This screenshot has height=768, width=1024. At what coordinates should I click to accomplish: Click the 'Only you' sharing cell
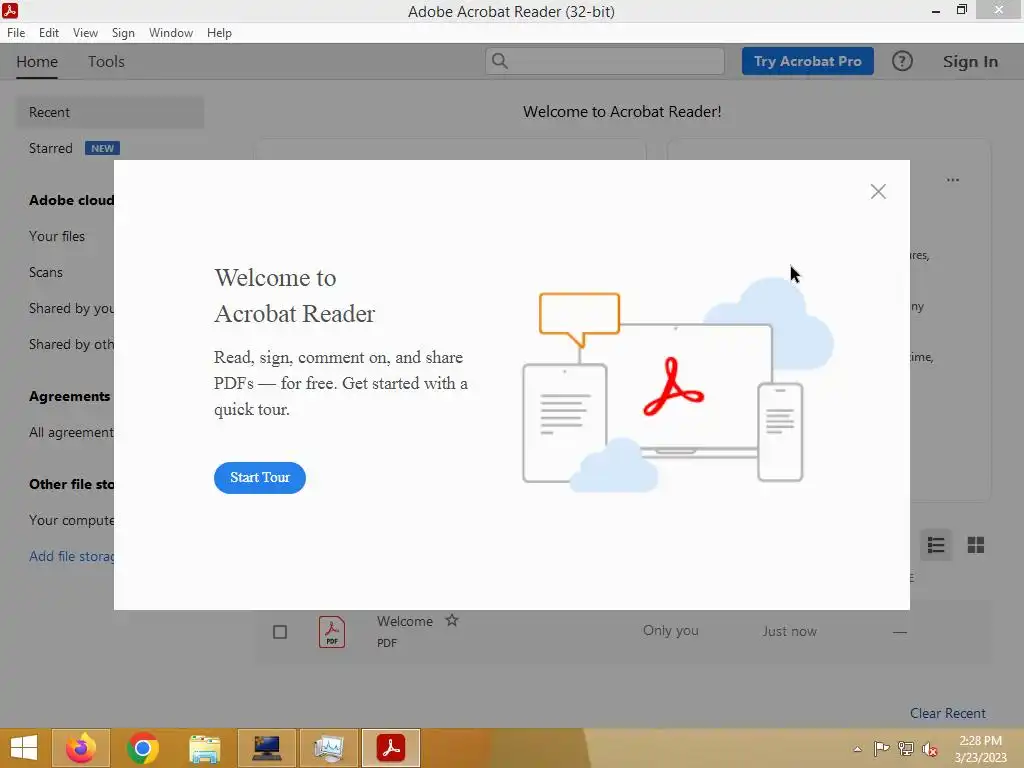click(x=671, y=631)
